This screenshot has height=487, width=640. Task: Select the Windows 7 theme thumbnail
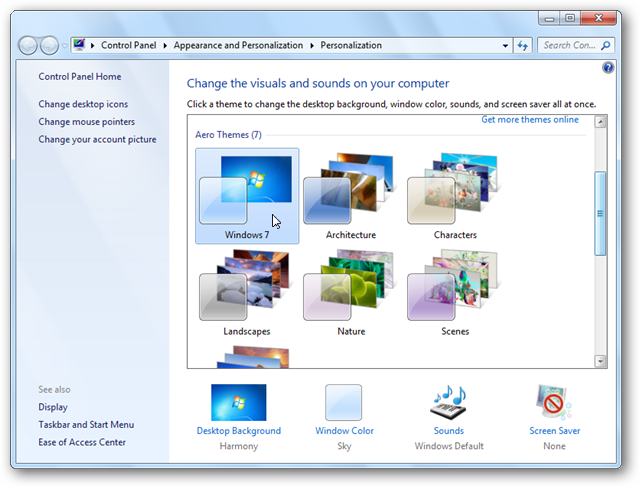[x=247, y=196]
